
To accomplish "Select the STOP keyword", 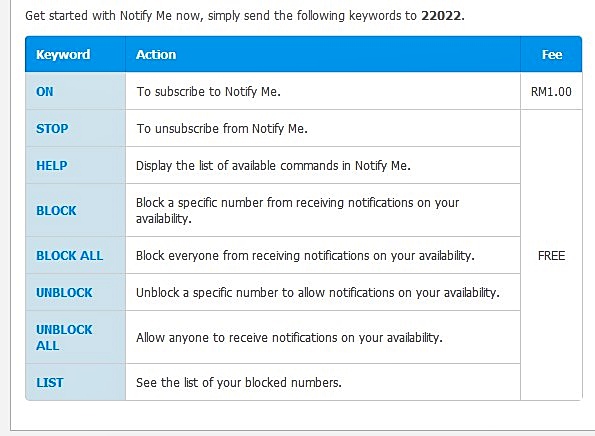I will tap(52, 129).
